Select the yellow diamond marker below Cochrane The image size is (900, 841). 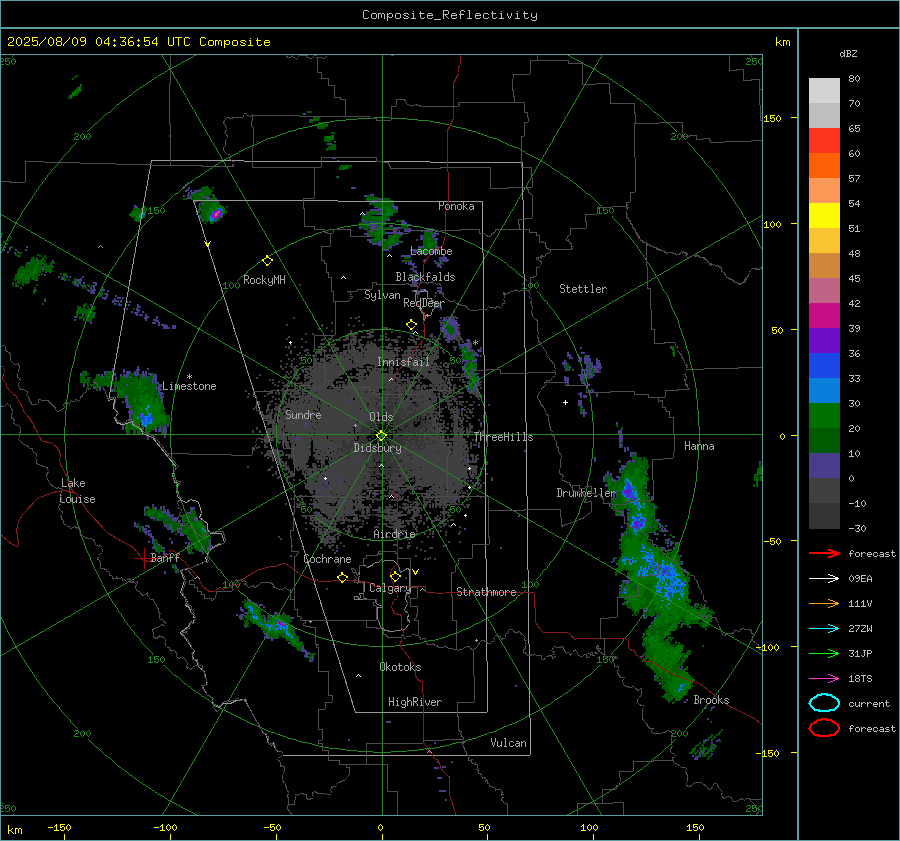[x=343, y=577]
